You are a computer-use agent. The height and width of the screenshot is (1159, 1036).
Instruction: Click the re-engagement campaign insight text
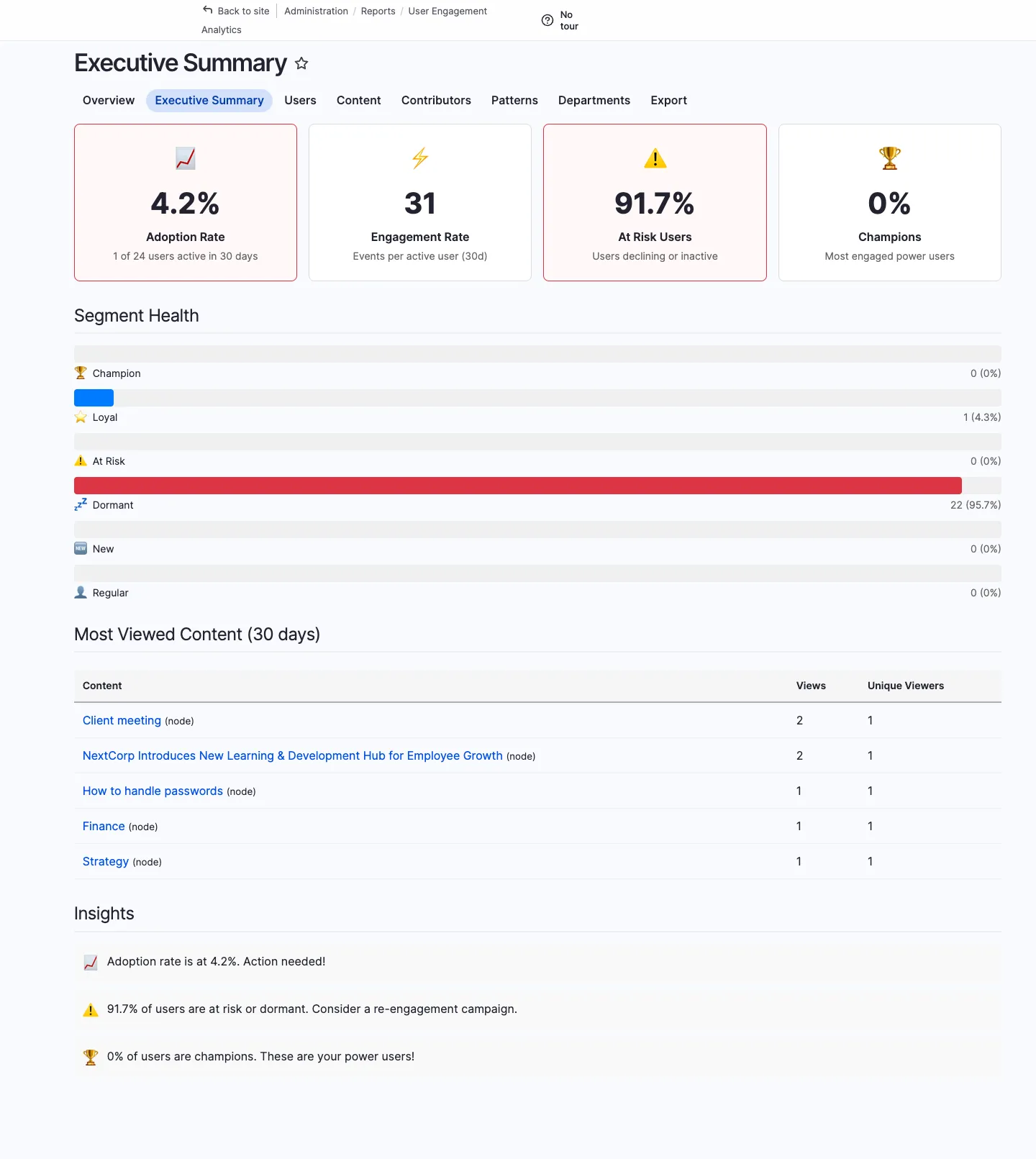point(312,1009)
